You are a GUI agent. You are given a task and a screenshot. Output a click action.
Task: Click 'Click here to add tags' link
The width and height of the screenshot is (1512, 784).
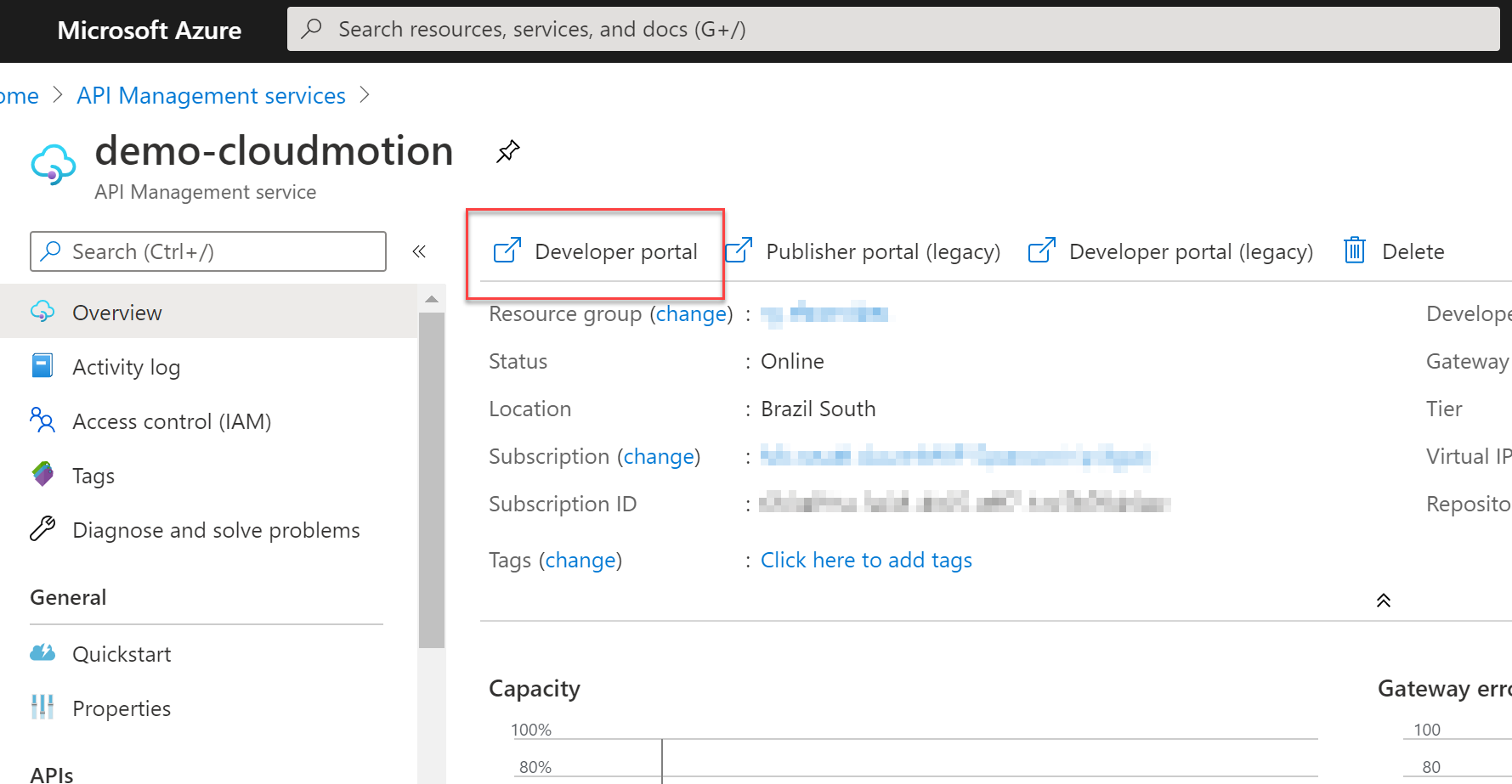866,560
